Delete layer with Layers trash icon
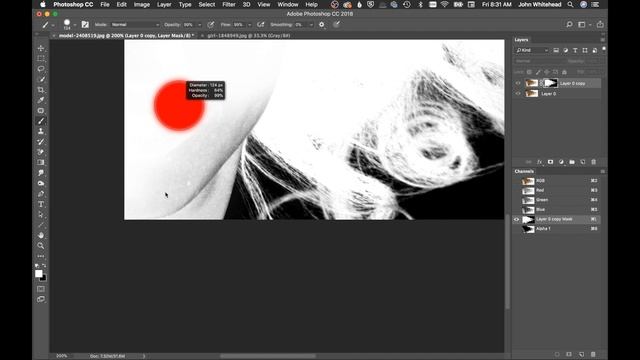This screenshot has height=360, width=640. point(593,162)
